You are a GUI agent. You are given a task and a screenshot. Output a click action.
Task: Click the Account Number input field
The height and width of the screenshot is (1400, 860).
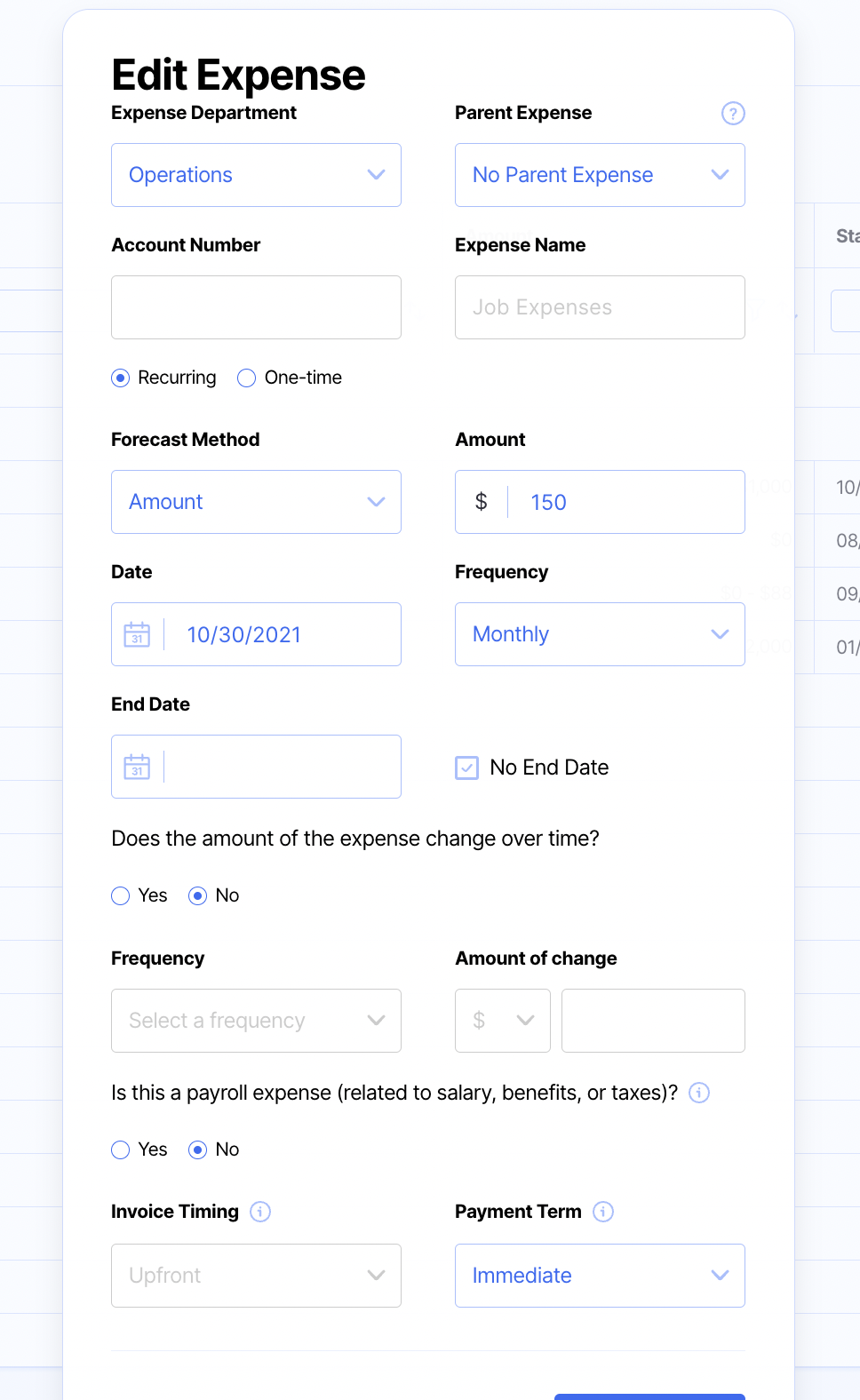point(256,307)
